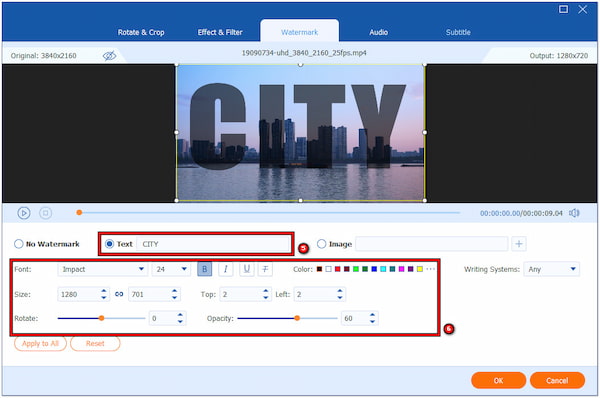Viewport: 600px width, 398px height.
Task: Click the empty Image path input field
Action: (432, 244)
